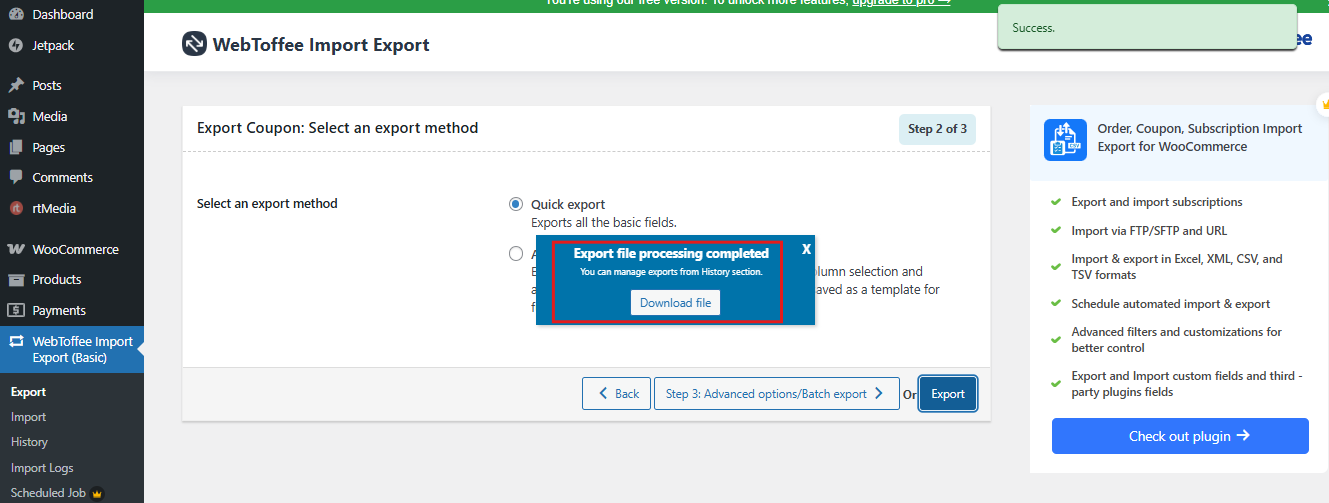Click the Download file button
This screenshot has height=503, width=1329.
[x=675, y=302]
